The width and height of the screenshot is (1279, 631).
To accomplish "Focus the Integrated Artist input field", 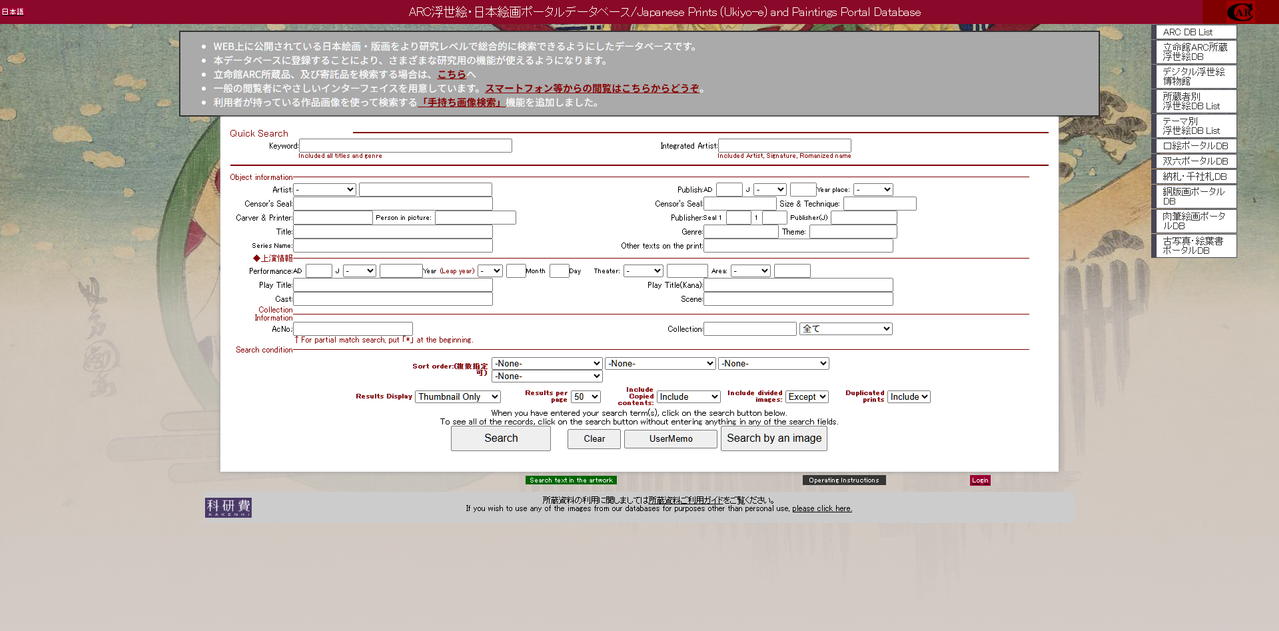I will (785, 146).
